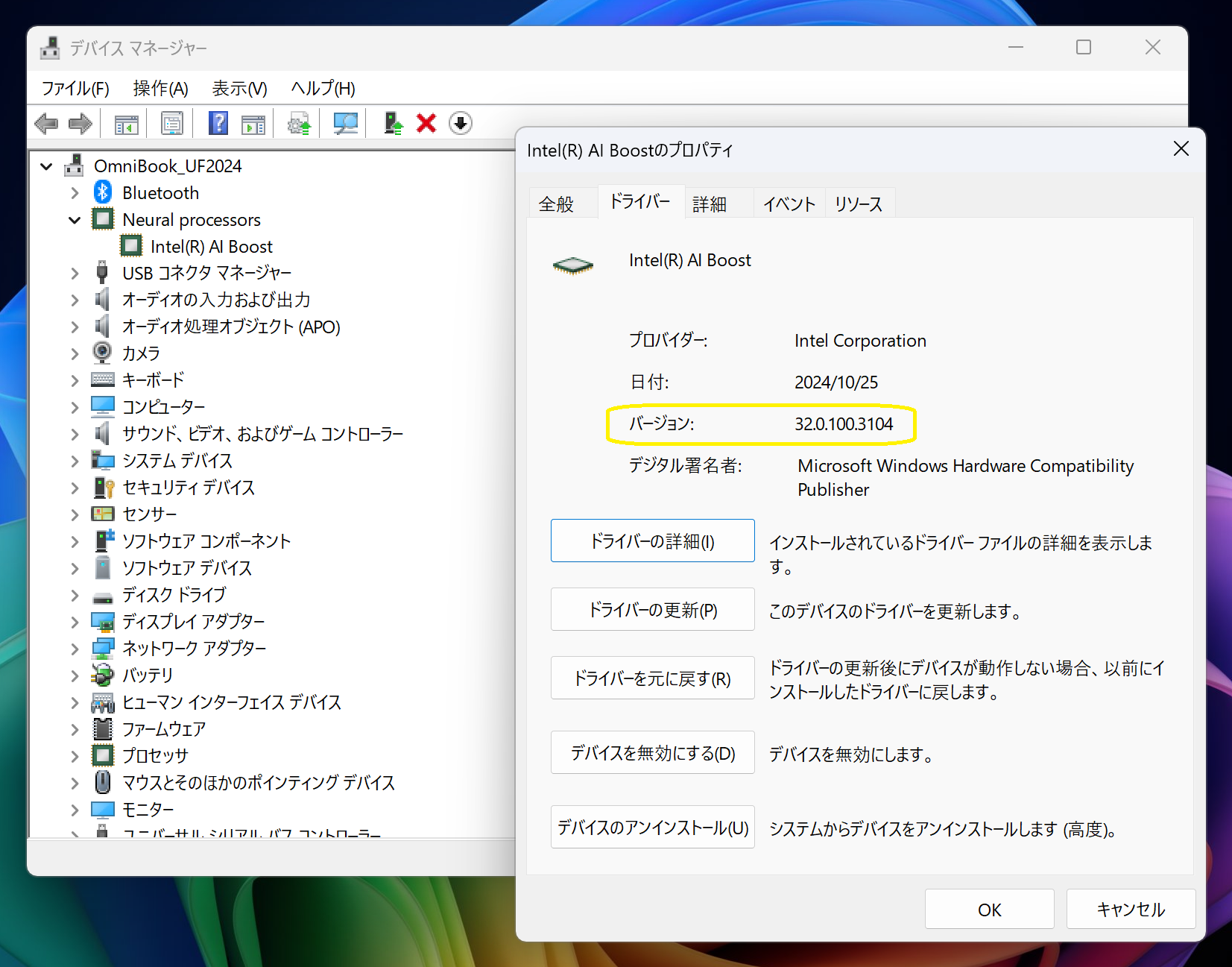Select the ドライバー tab

point(640,201)
